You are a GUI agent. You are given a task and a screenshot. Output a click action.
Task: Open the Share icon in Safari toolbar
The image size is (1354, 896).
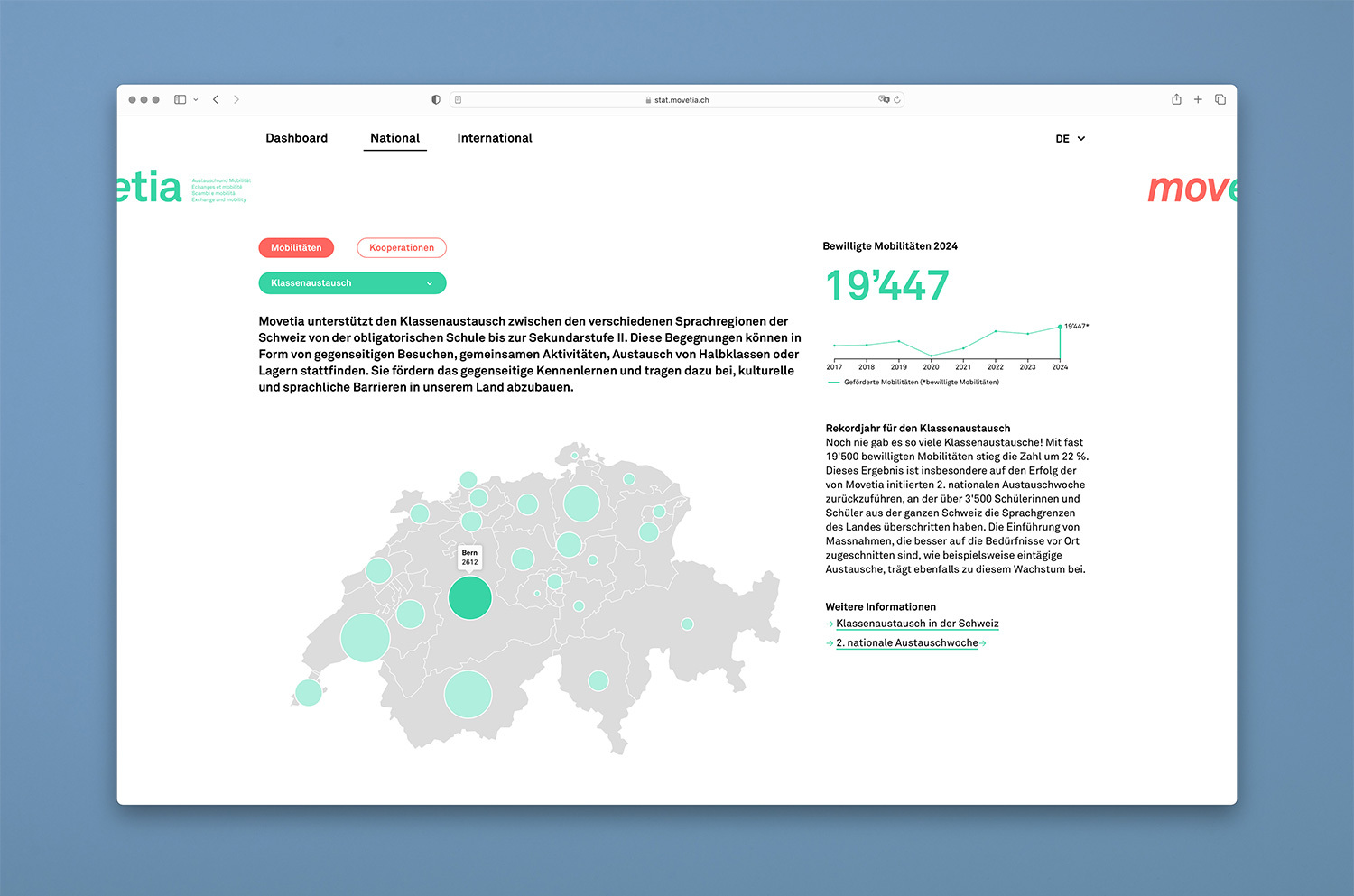tap(1176, 99)
